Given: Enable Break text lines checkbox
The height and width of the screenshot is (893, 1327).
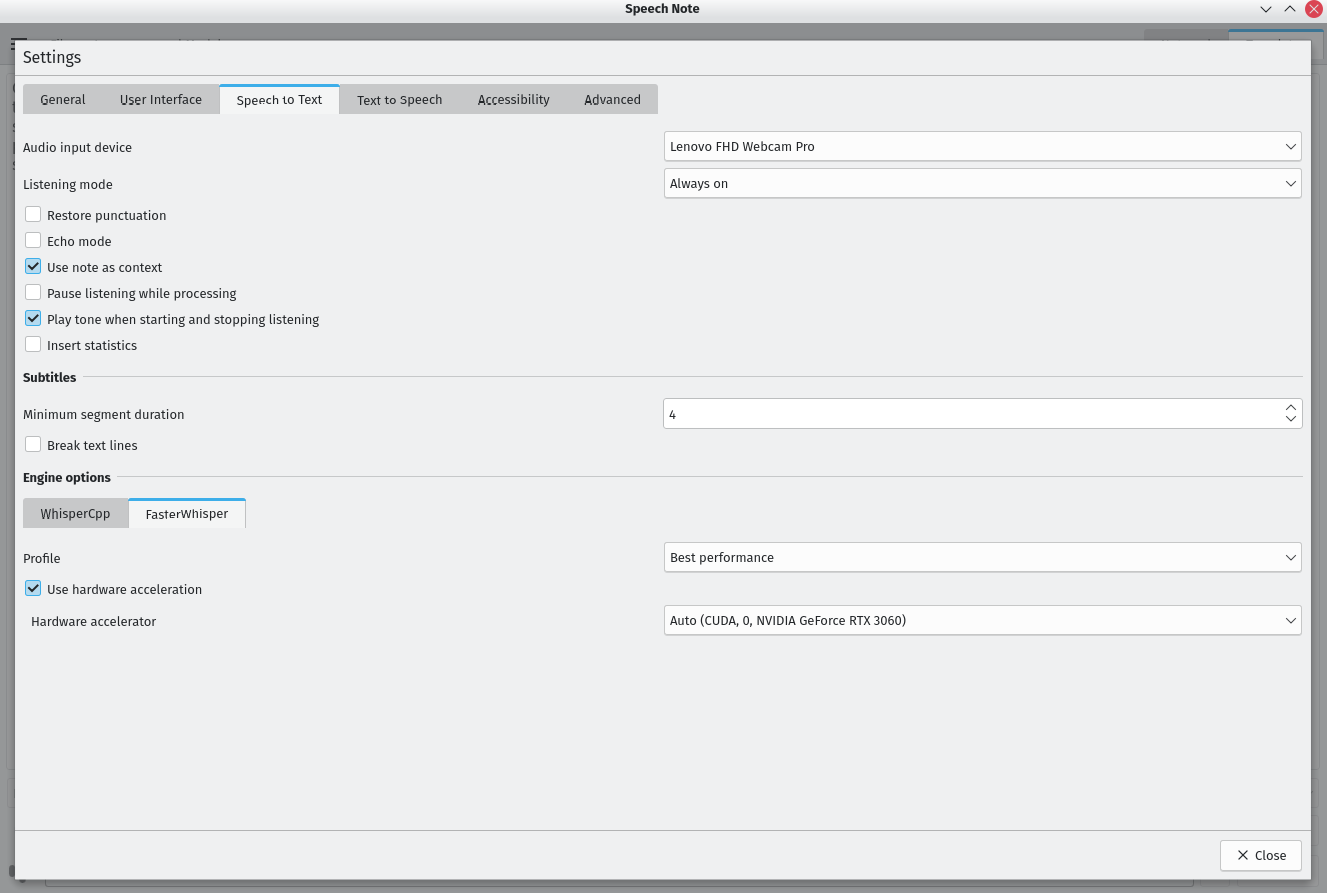Looking at the screenshot, I should (x=33, y=444).
